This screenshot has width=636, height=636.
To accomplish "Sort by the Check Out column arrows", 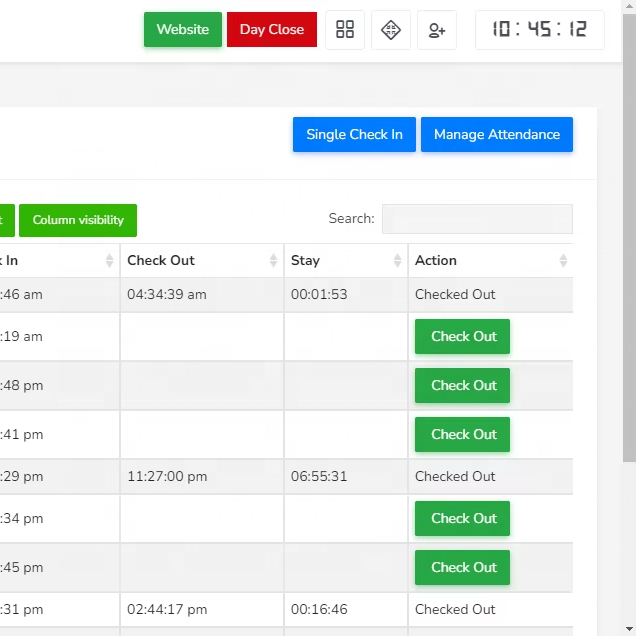I will click(273, 261).
